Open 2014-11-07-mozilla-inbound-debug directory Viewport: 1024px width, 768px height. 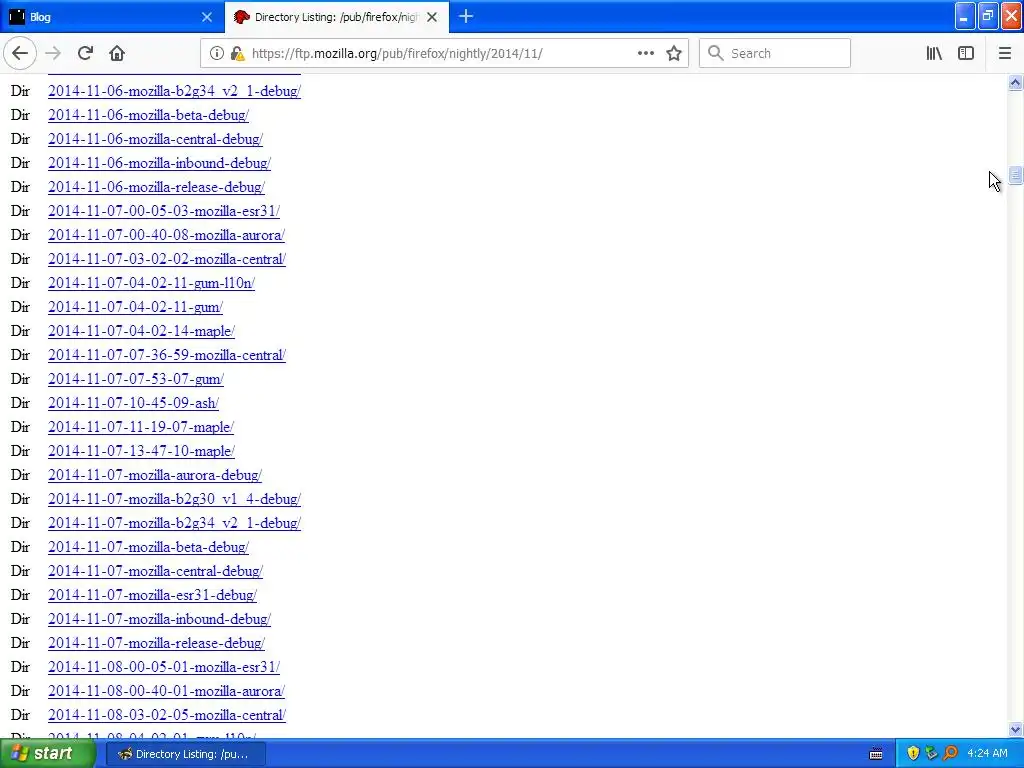(x=159, y=619)
